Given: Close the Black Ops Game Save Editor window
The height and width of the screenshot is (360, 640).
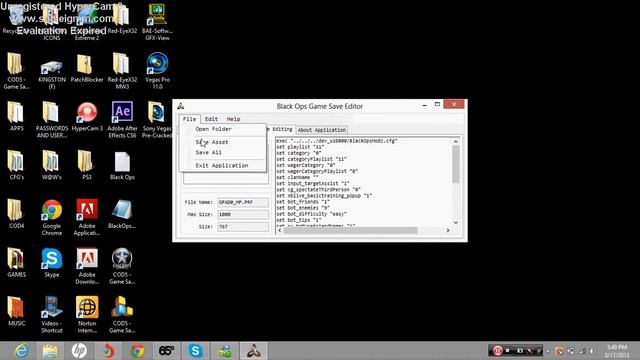Looking at the screenshot, I should click(454, 104).
